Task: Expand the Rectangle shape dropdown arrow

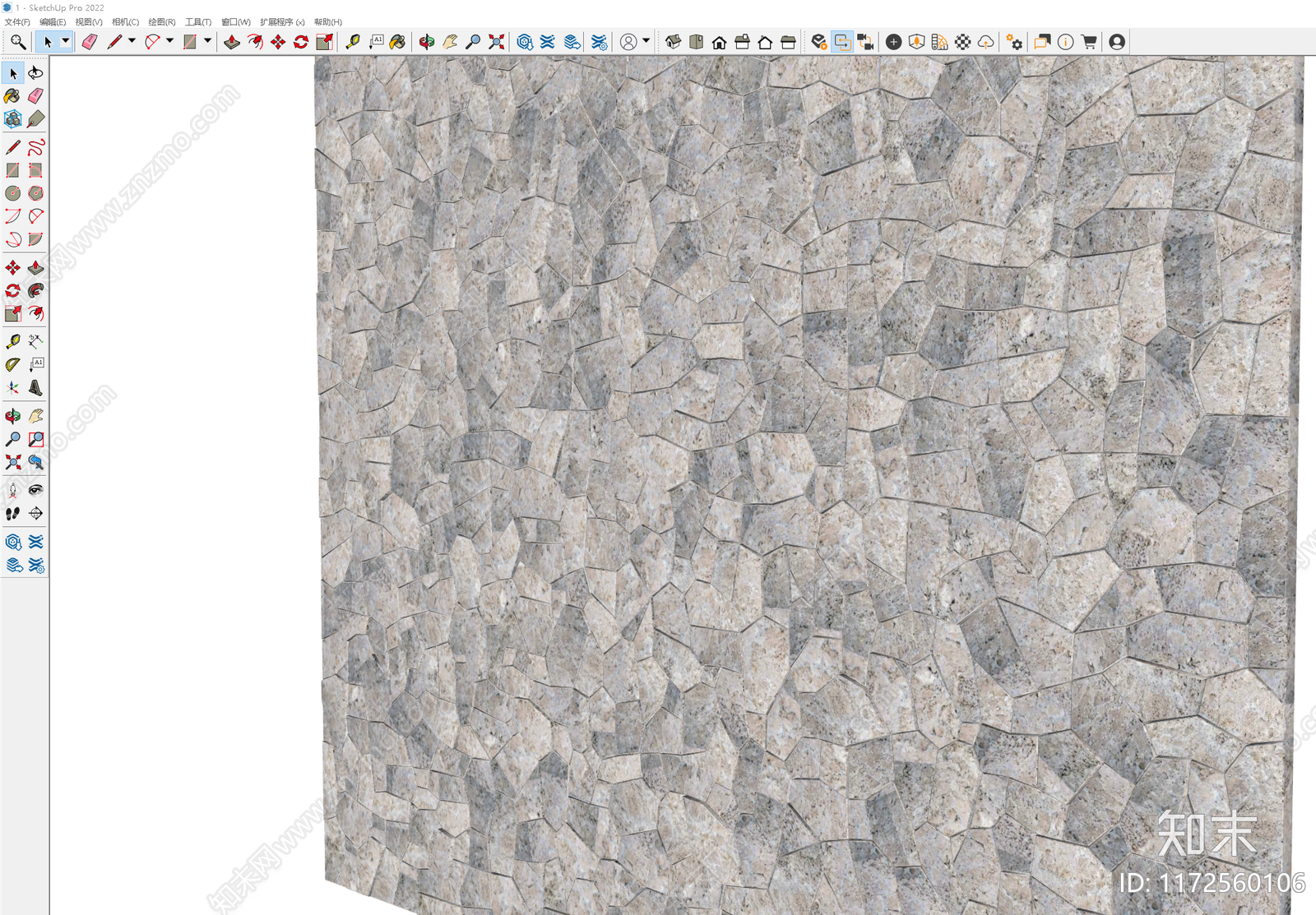Action: 207,42
